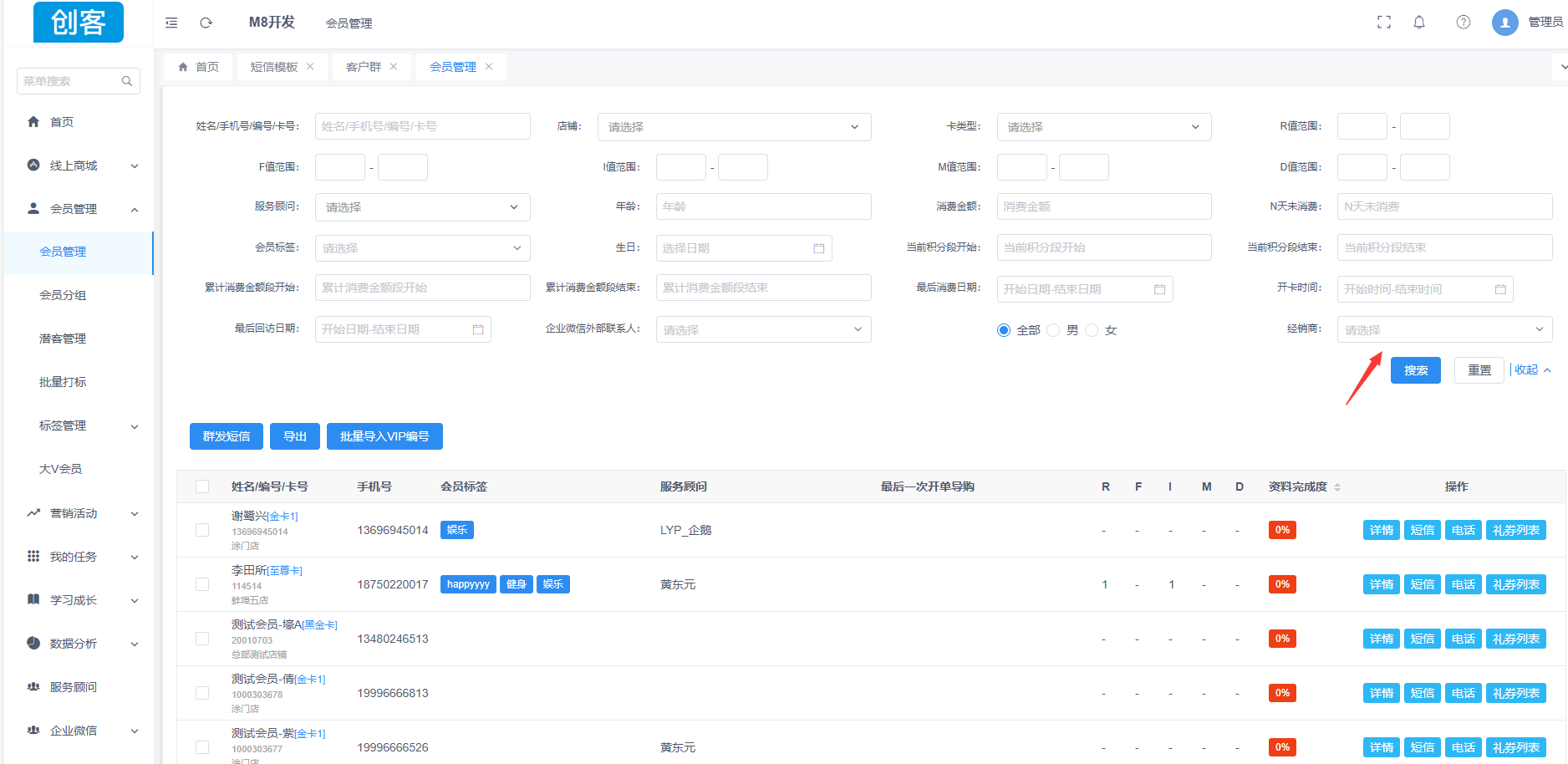Viewport: 1568px width, 764px height.
Task: Click the page refresh icon
Action: [206, 23]
